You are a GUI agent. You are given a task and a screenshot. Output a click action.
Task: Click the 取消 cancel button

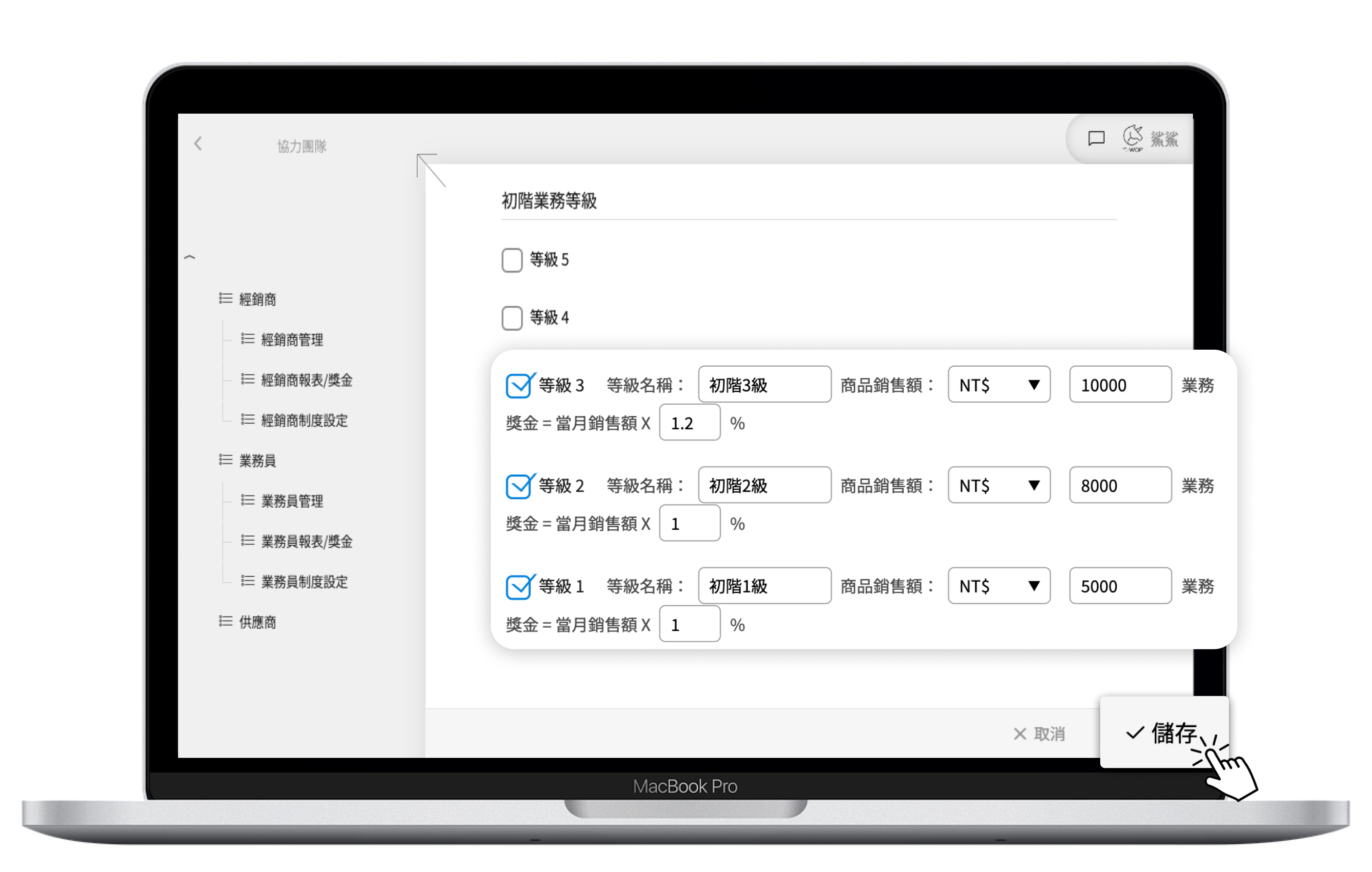(1049, 733)
